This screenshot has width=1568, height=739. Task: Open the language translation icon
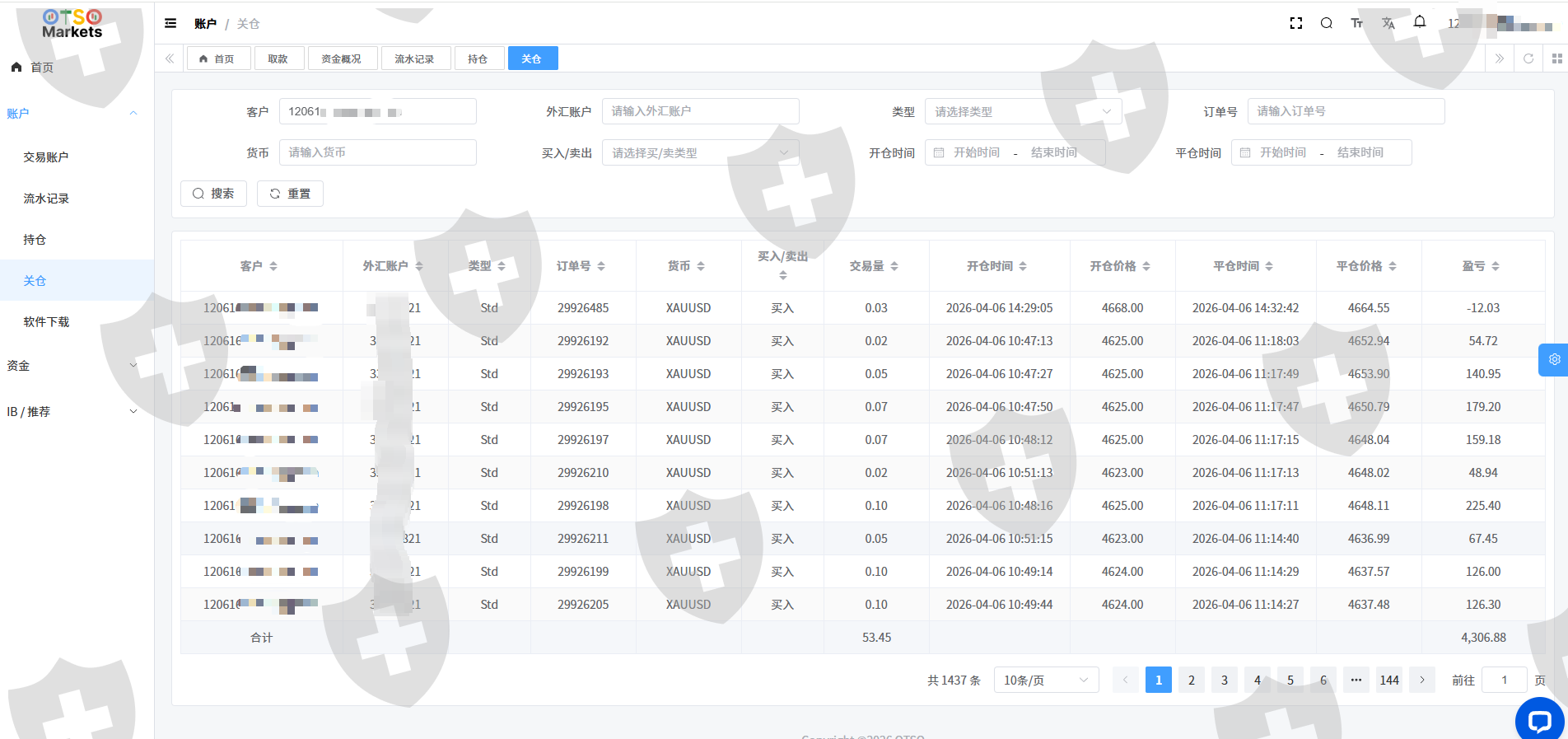1388,23
